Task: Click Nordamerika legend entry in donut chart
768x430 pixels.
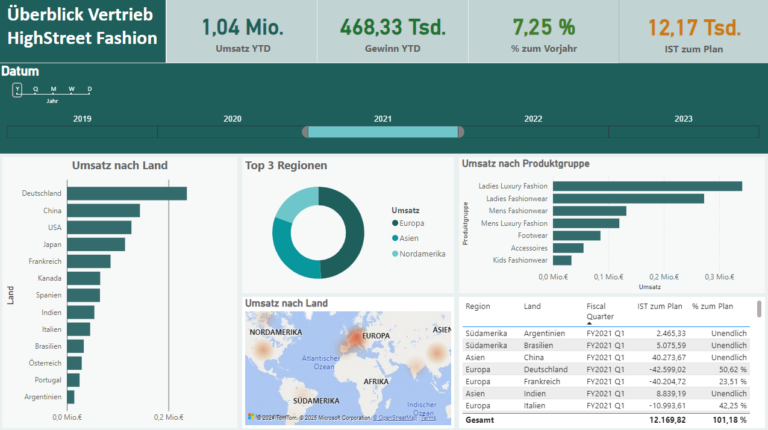Action: (419, 254)
